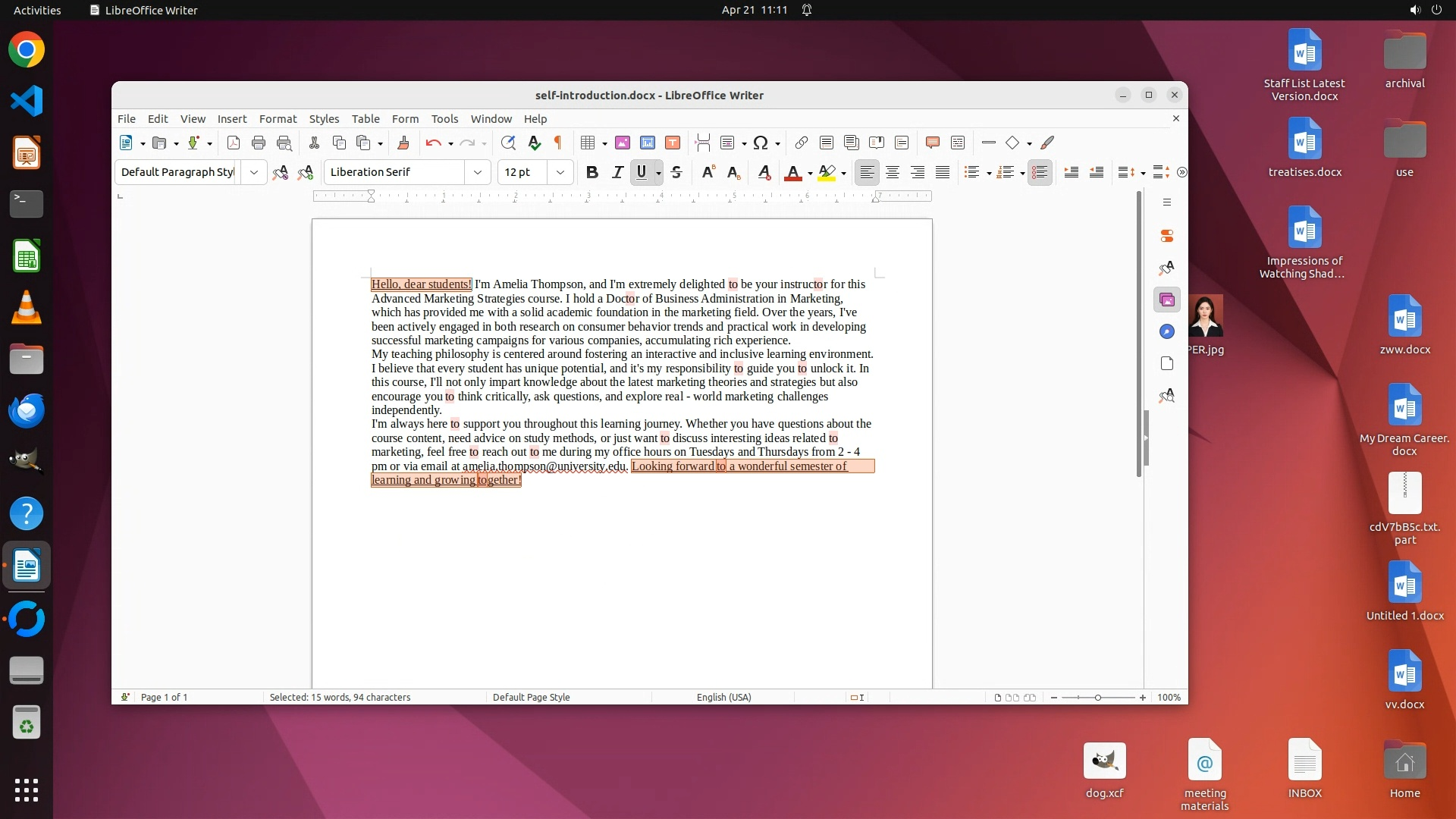Open Find & Replace tool
Viewport: 1456px width, 819px height.
[x=508, y=143]
